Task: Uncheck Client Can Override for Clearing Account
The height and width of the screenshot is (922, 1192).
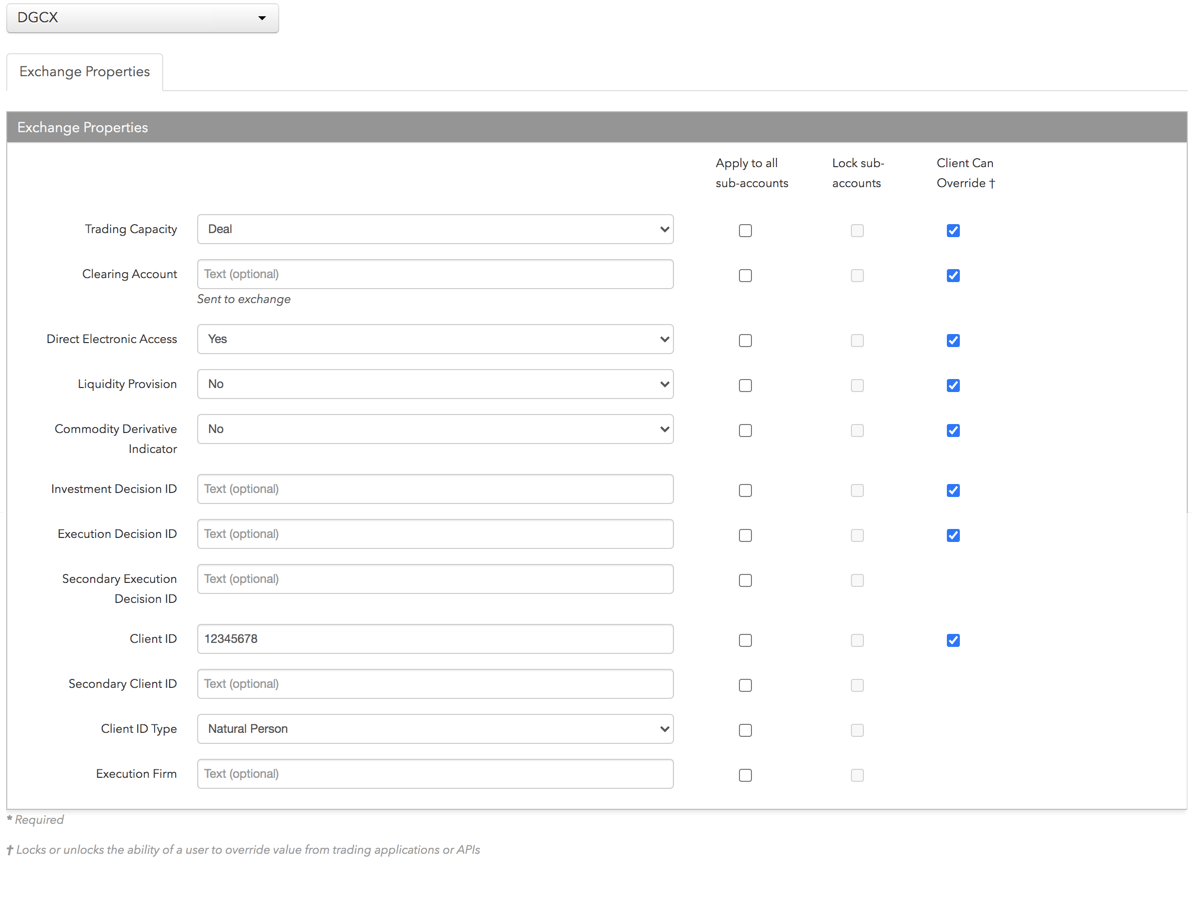Action: click(953, 275)
